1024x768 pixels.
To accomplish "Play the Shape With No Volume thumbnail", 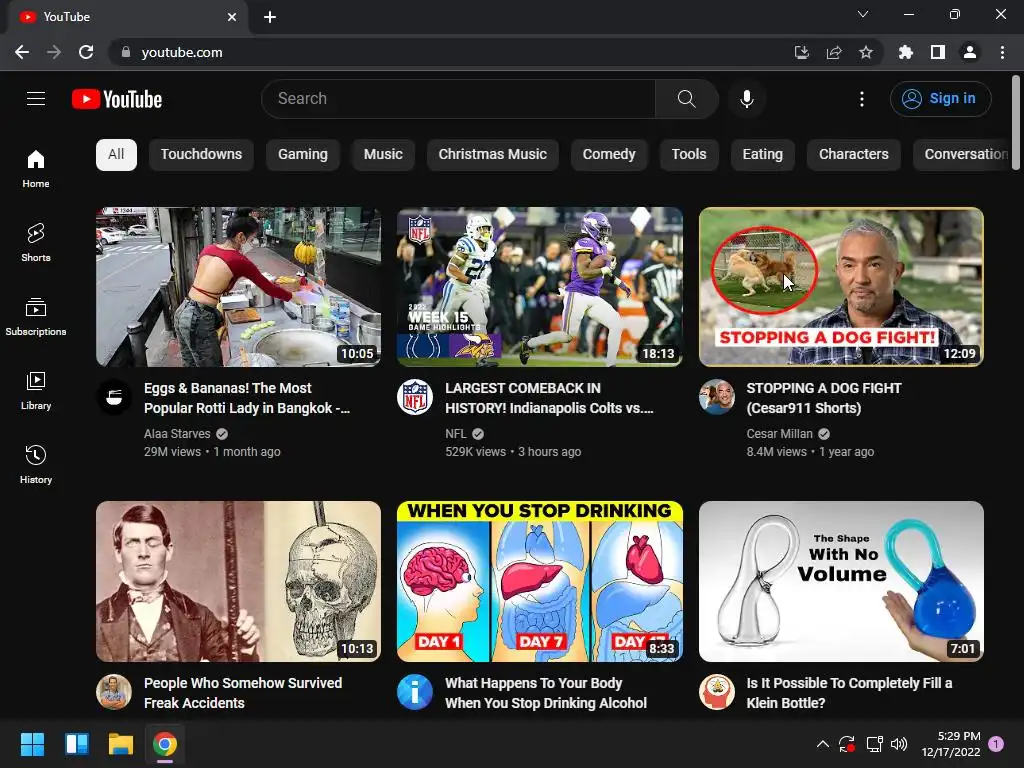I will click(x=841, y=581).
